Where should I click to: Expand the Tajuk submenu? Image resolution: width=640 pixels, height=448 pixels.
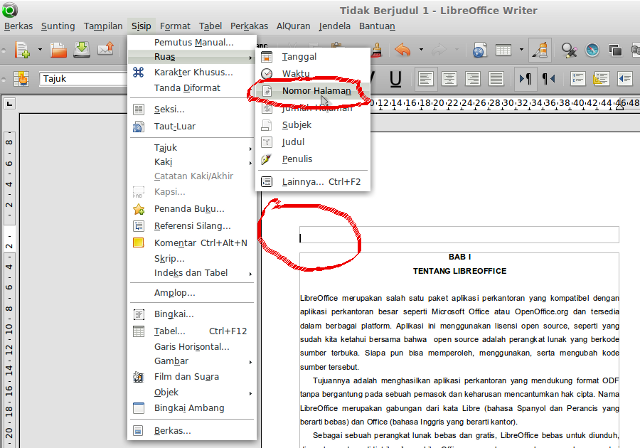point(192,148)
